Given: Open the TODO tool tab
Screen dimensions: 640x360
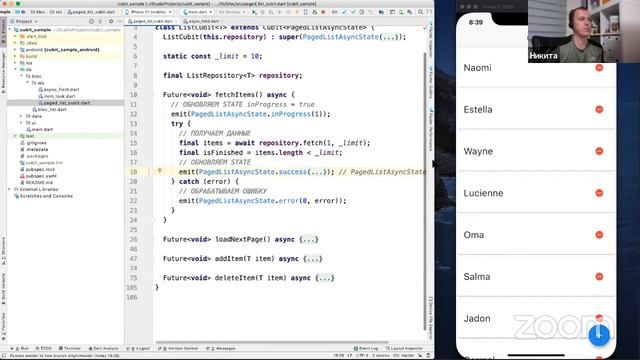Looking at the screenshot, I should click(44, 348).
